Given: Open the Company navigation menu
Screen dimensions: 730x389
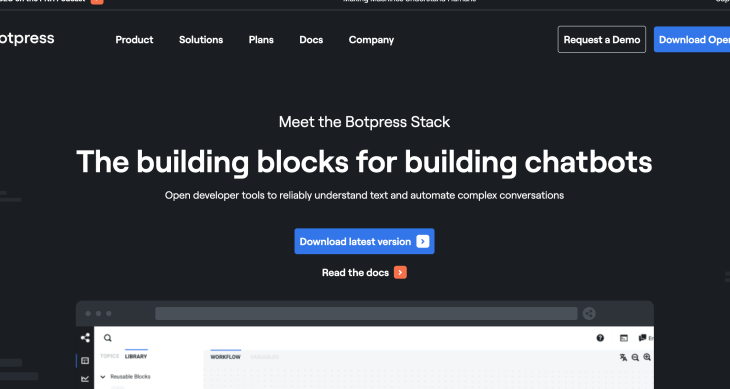Looking at the screenshot, I should pyautogui.click(x=372, y=40).
